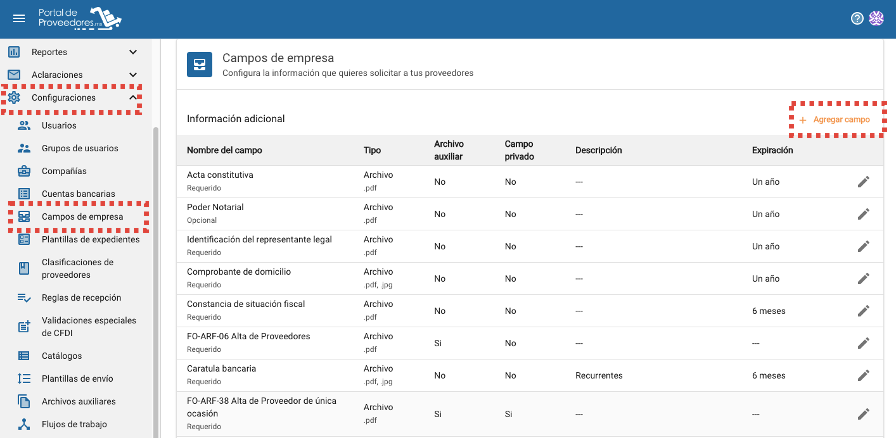Select Campos de empresa in sidebar
This screenshot has height=438, width=896.
click(x=82, y=217)
